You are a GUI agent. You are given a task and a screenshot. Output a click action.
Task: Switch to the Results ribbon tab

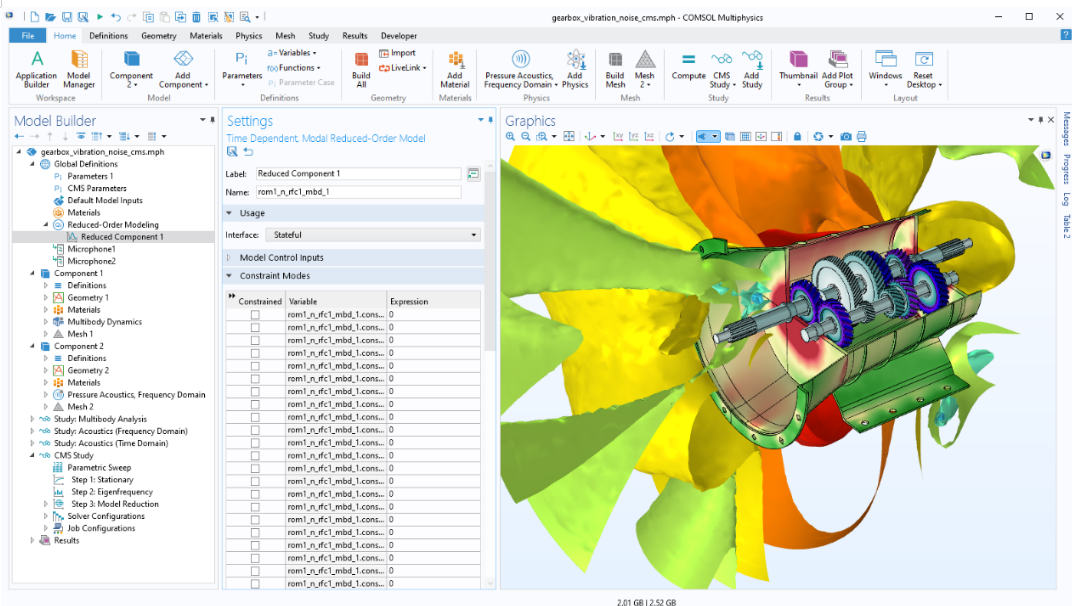pos(354,36)
